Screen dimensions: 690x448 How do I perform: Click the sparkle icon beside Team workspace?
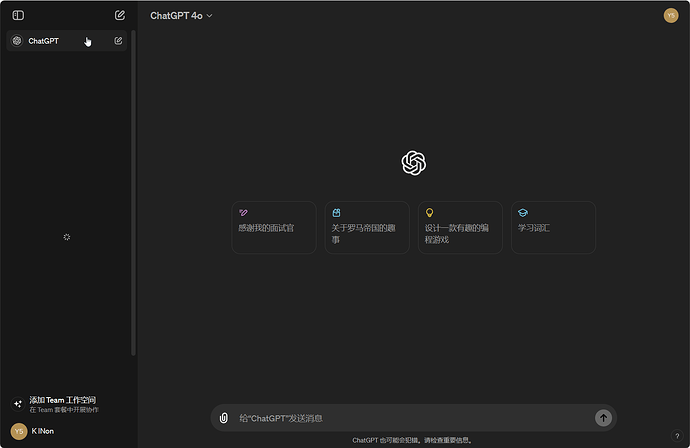pos(18,404)
